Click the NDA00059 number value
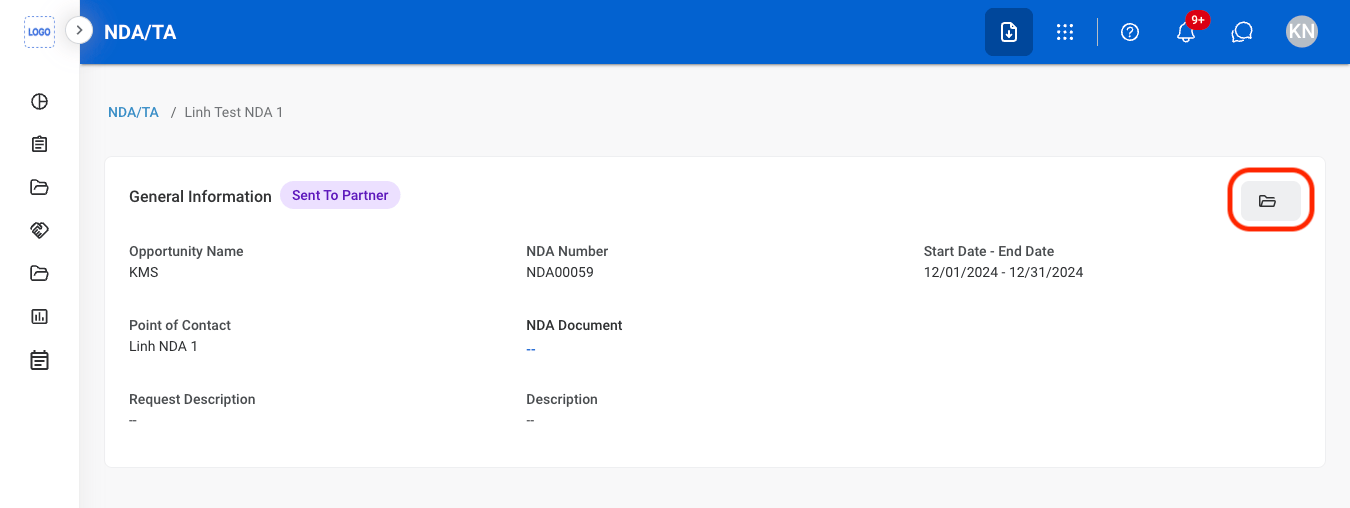The image size is (1350, 508). (x=560, y=272)
